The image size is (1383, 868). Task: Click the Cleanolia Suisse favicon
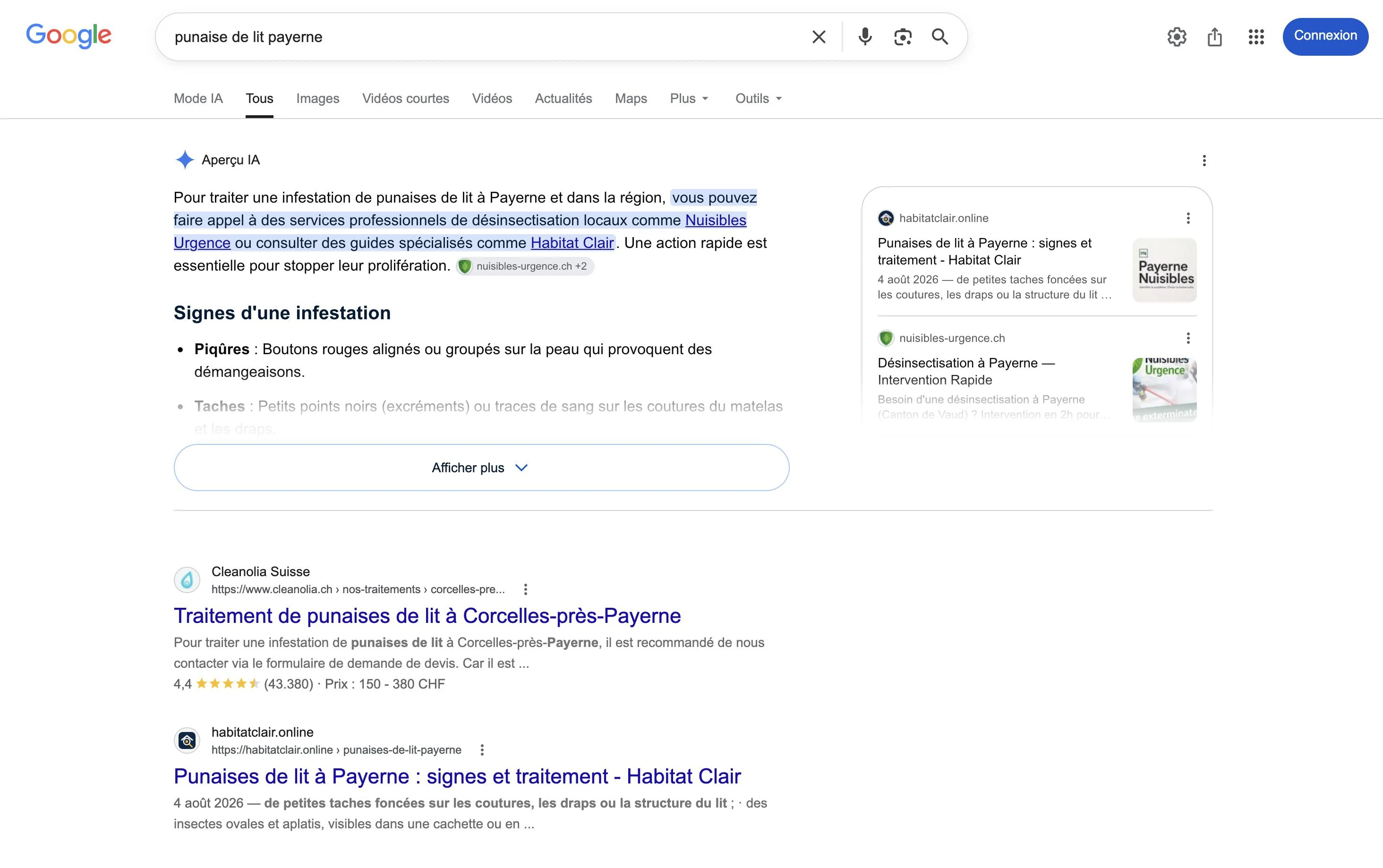187,580
